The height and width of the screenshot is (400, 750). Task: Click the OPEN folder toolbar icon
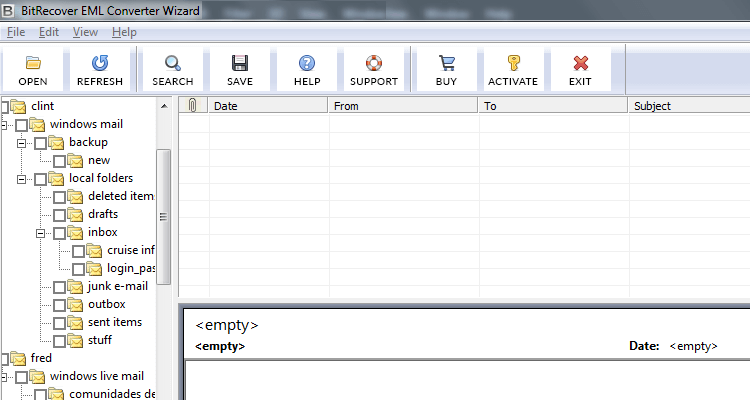[x=33, y=63]
